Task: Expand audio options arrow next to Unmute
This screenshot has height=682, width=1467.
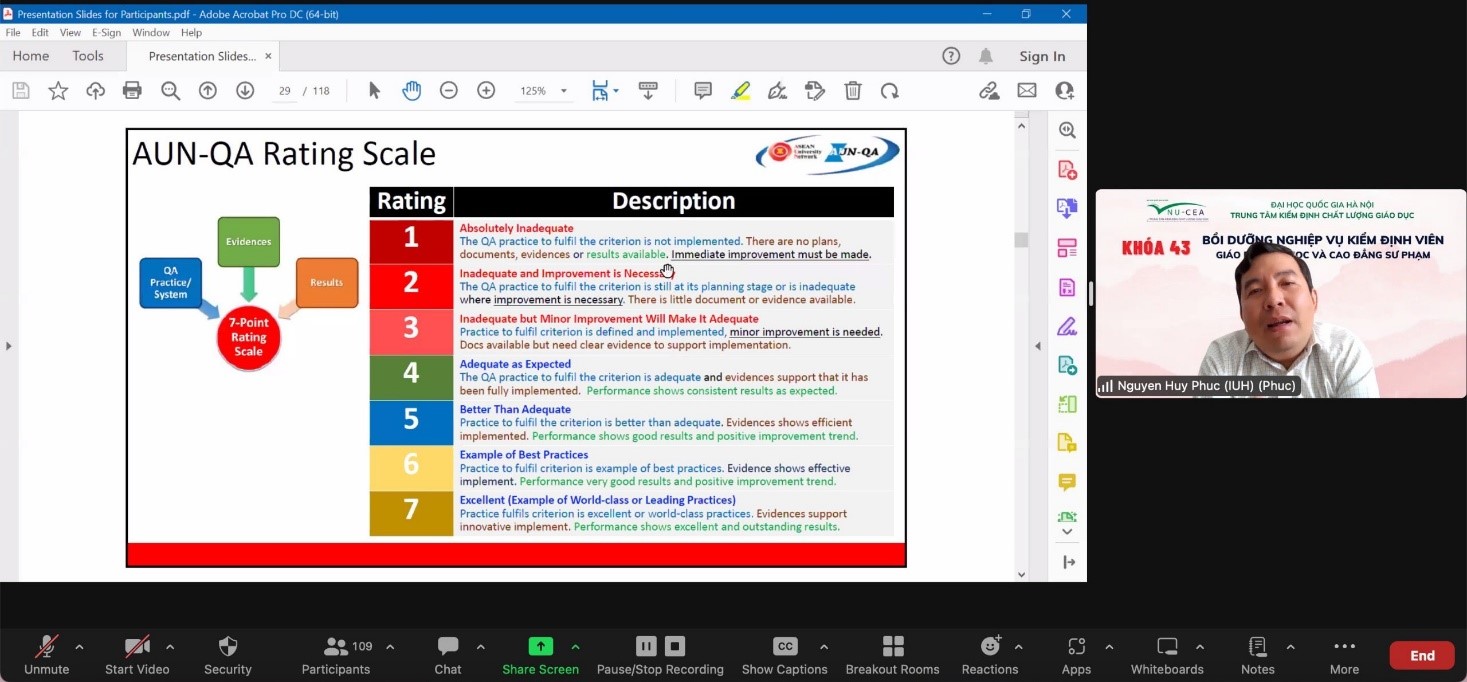Action: coord(79,647)
